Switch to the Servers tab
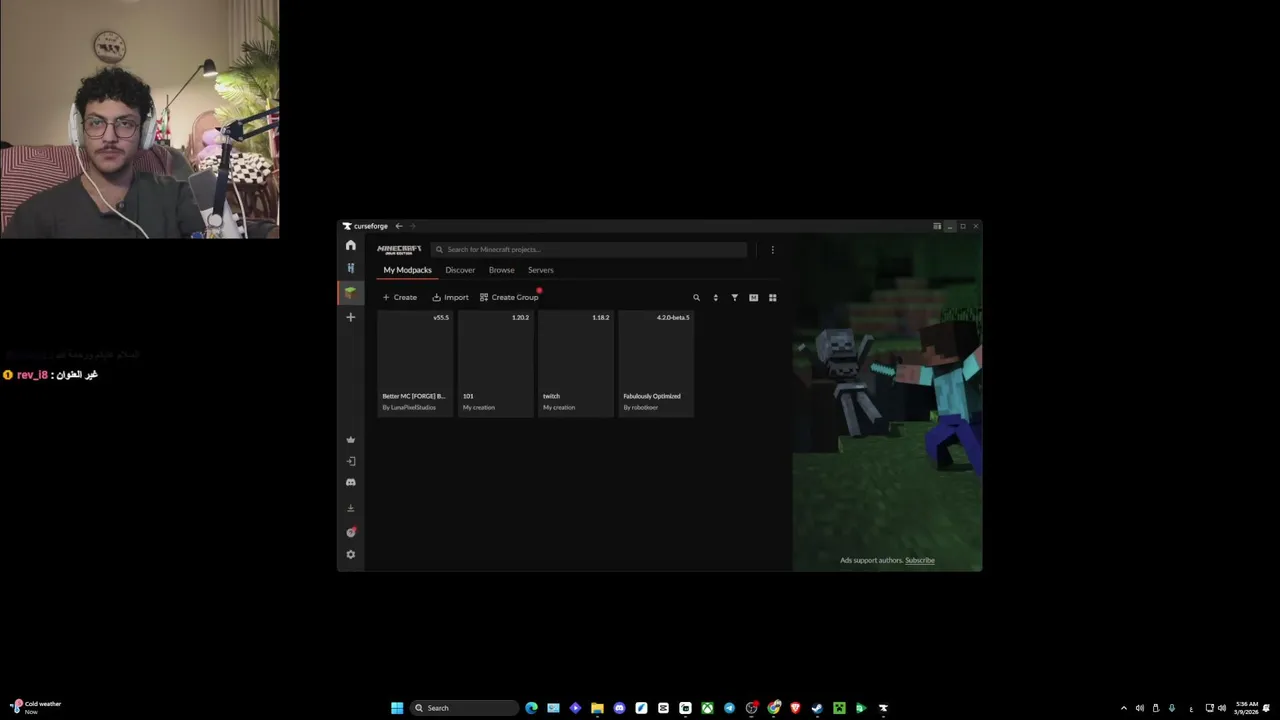The width and height of the screenshot is (1280, 720). tap(540, 270)
